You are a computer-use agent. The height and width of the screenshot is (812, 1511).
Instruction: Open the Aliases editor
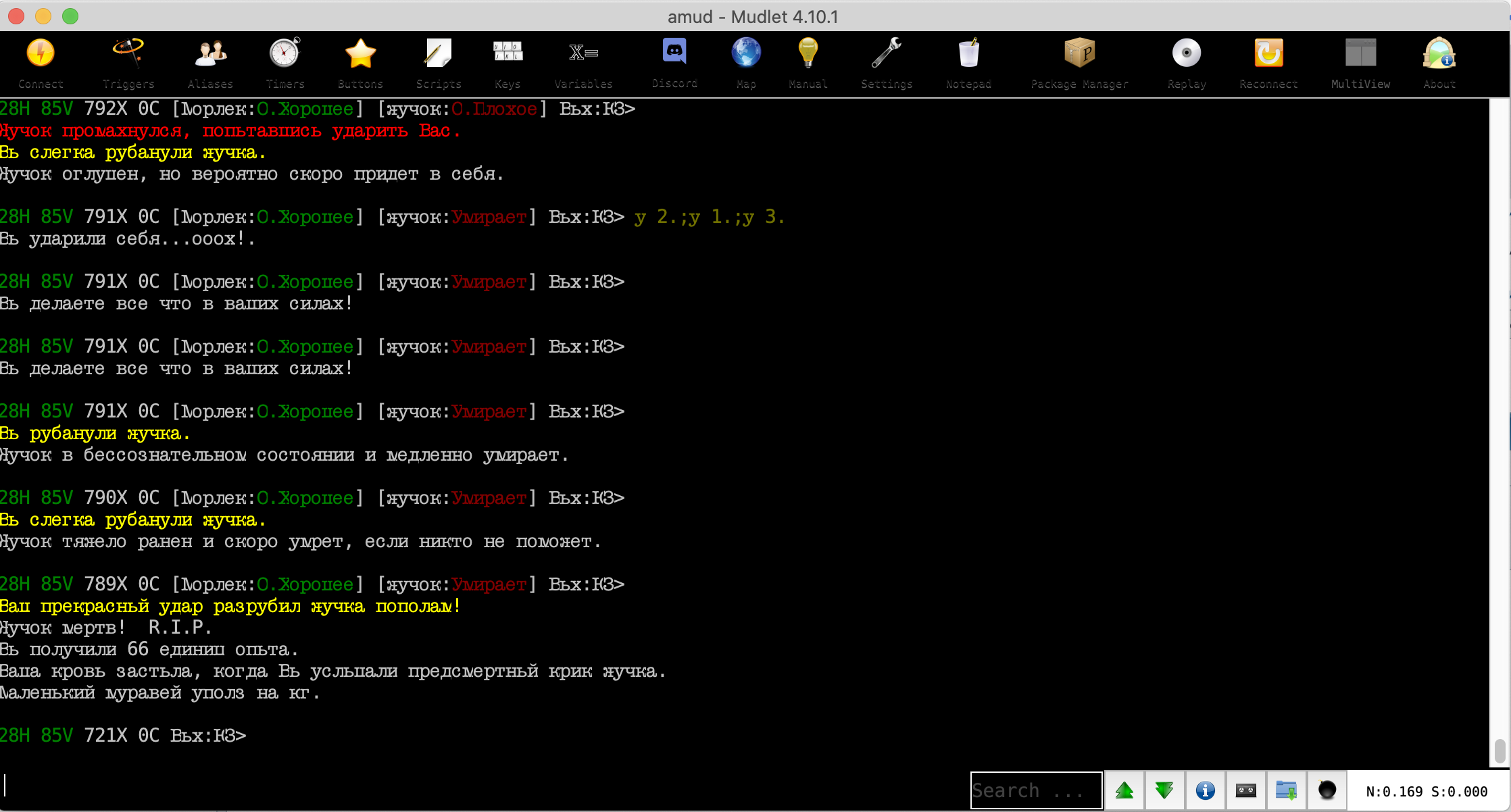(210, 63)
